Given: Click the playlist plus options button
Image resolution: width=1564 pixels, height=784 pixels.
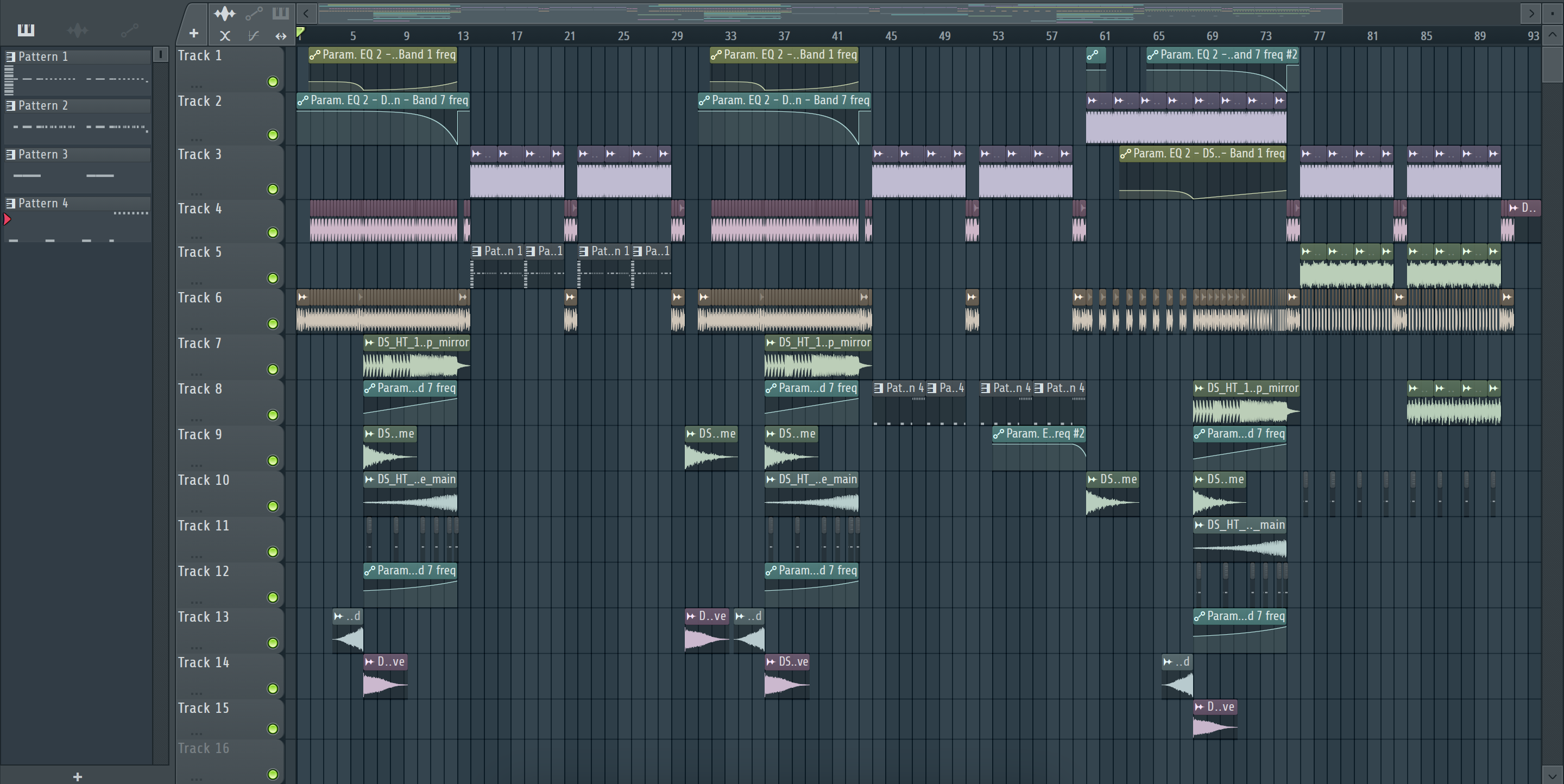Looking at the screenshot, I should pyautogui.click(x=194, y=33).
